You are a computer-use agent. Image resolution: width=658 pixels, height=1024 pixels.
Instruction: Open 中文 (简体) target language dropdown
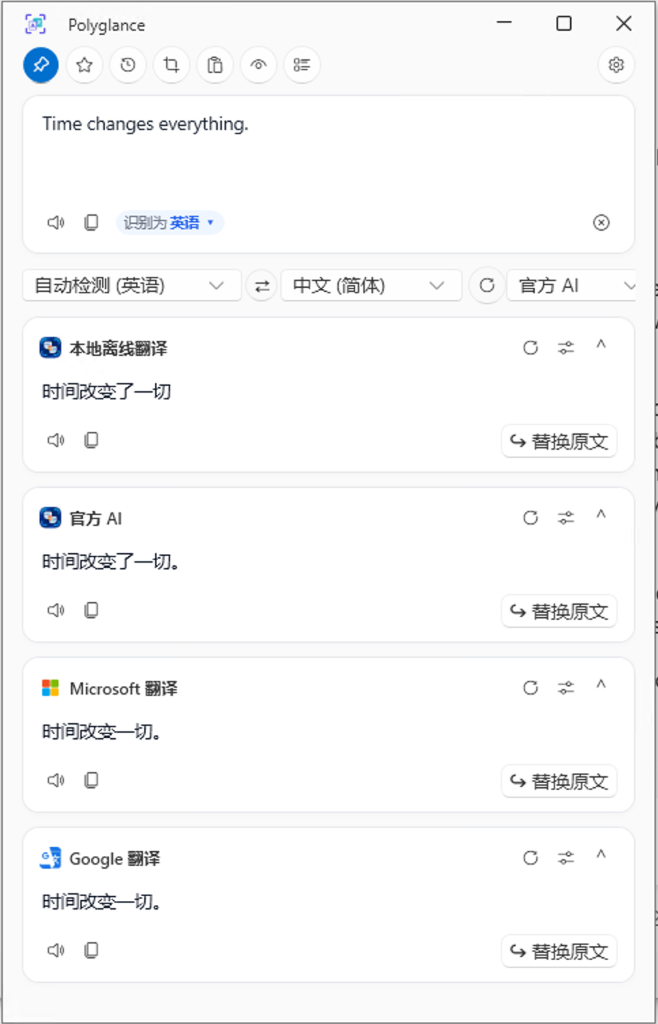371,286
